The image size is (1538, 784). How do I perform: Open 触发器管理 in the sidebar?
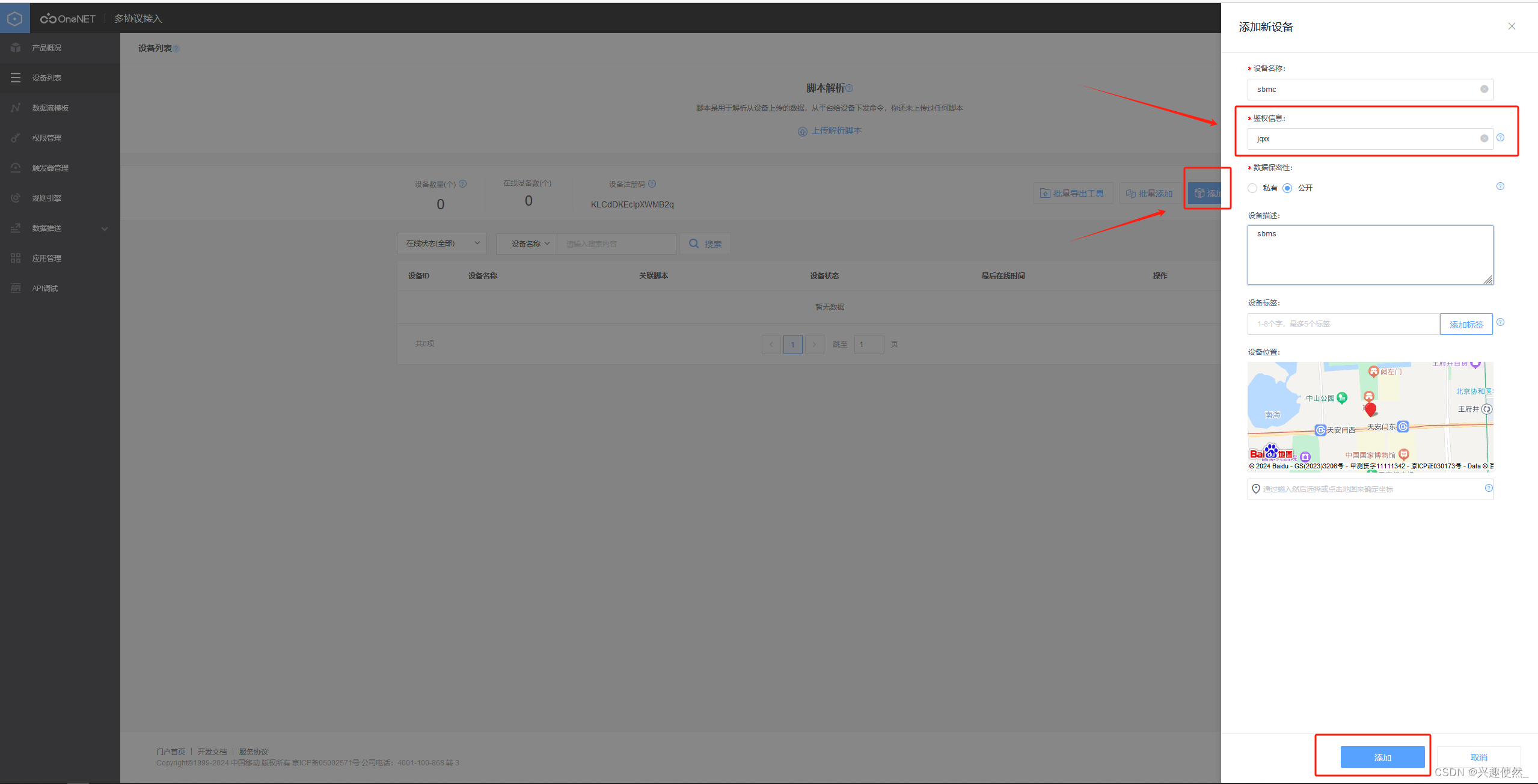[51, 168]
